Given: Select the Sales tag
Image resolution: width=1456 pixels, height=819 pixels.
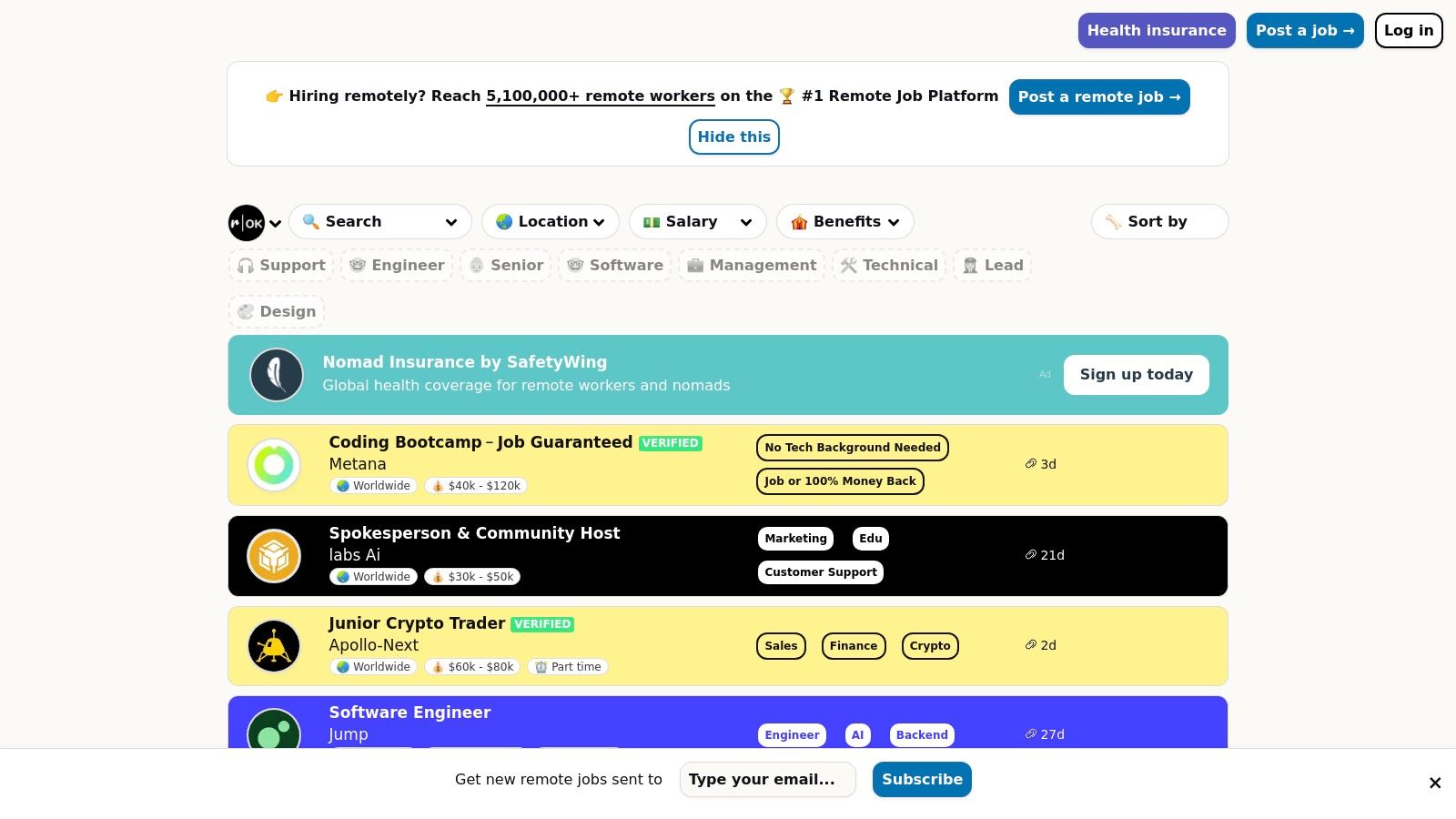Looking at the screenshot, I should pos(781,646).
